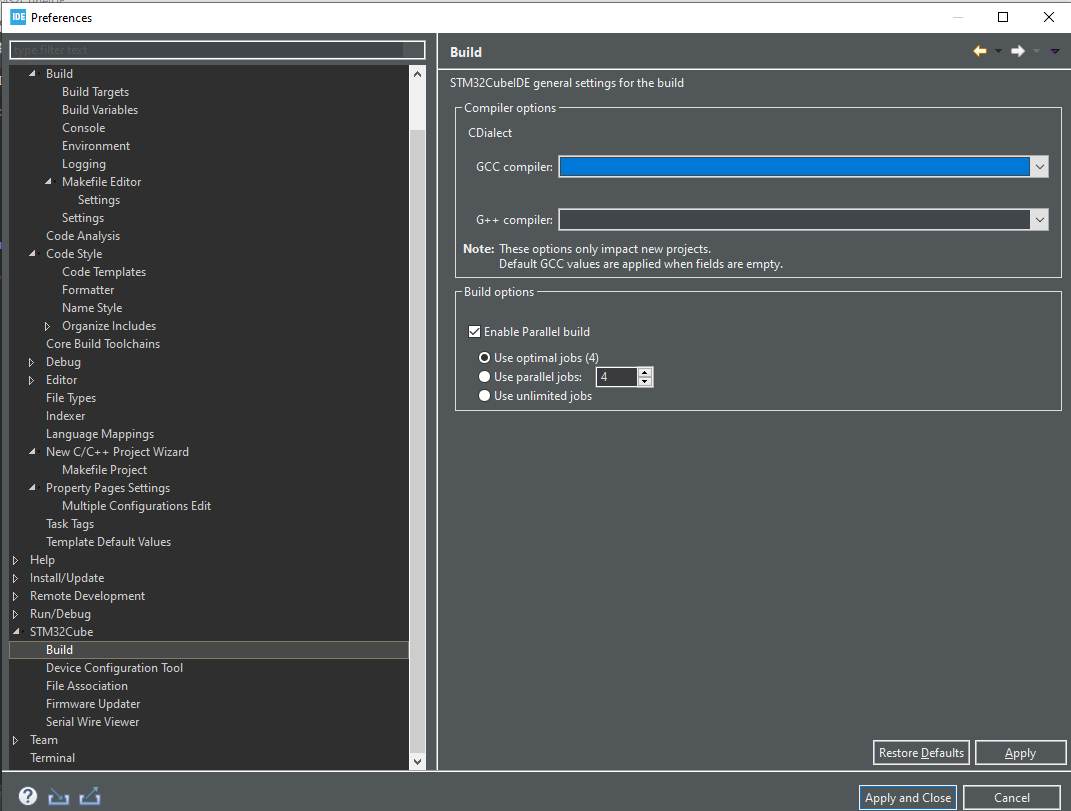
Task: Select Code Analysis page
Action: pyautogui.click(x=83, y=236)
